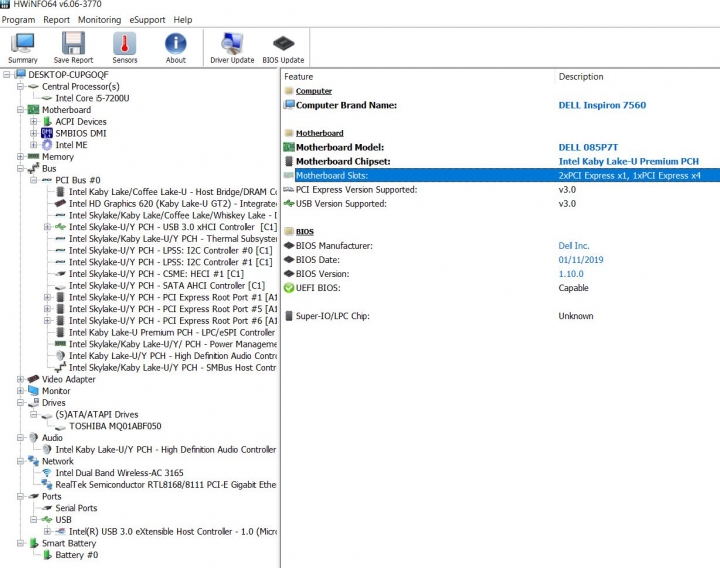Click Intel Kaby Lake-U Premium PCH value
Screen dimensions: 720x568
click(x=629, y=161)
